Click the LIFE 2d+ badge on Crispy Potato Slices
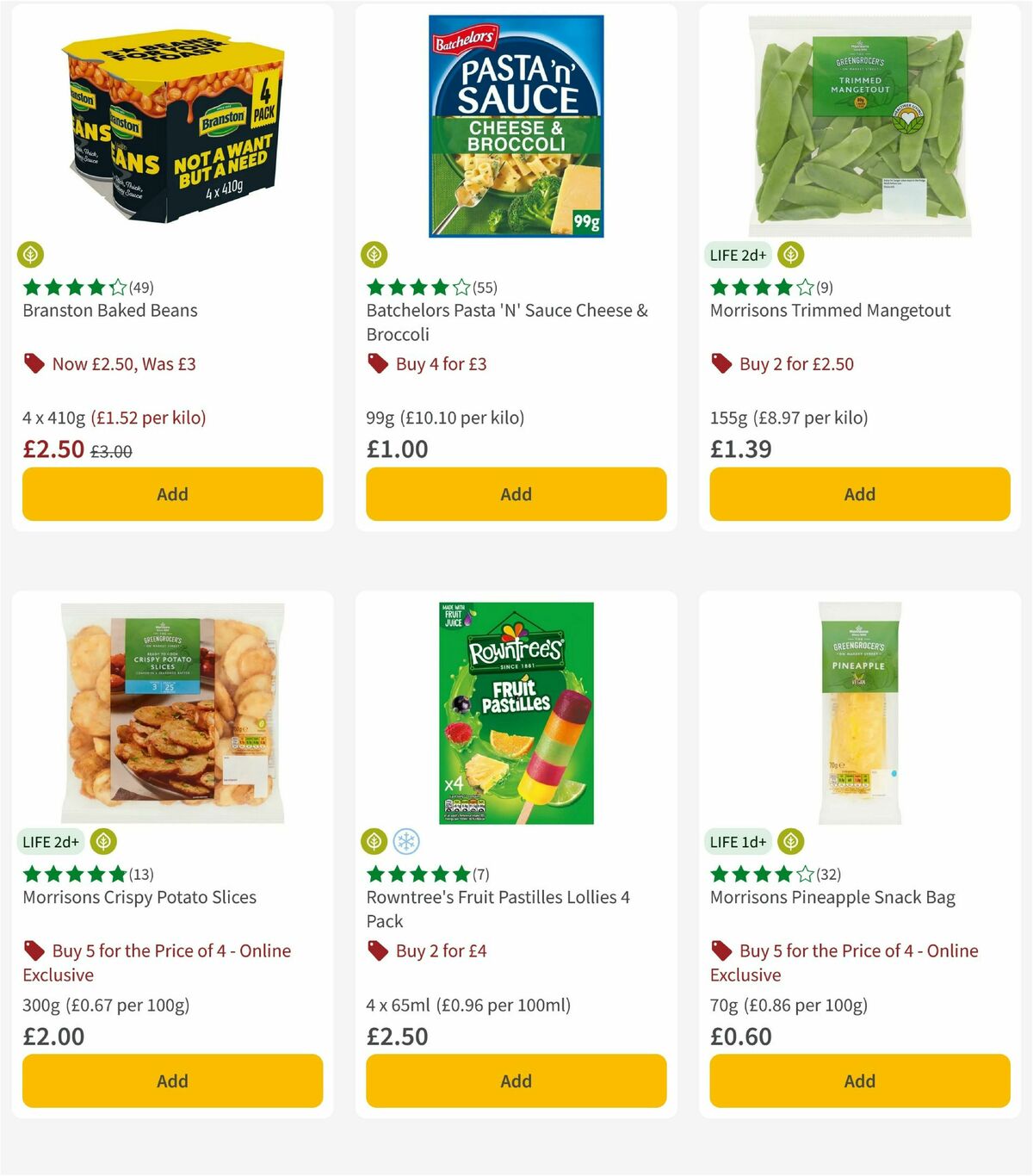 [50, 842]
